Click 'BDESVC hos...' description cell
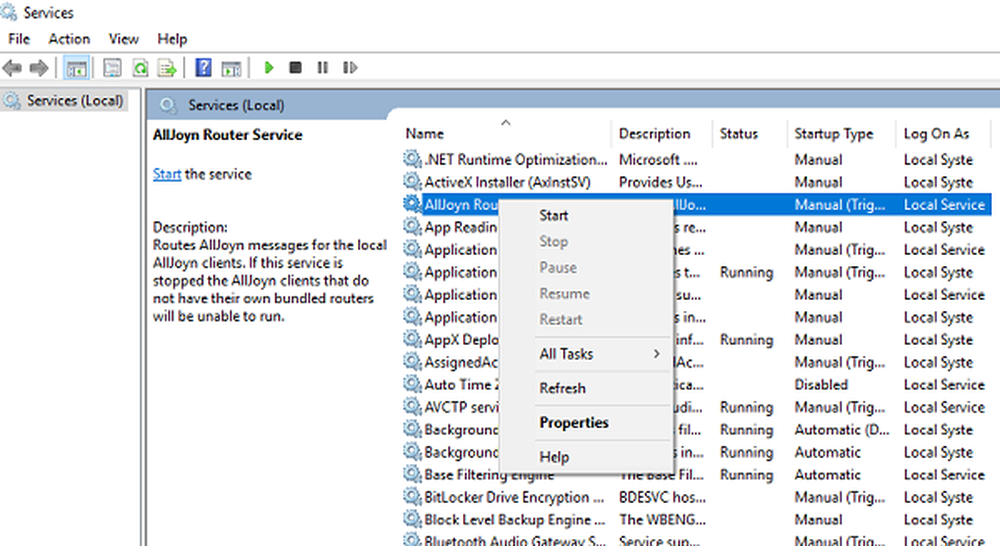The image size is (1000, 546). tap(662, 497)
